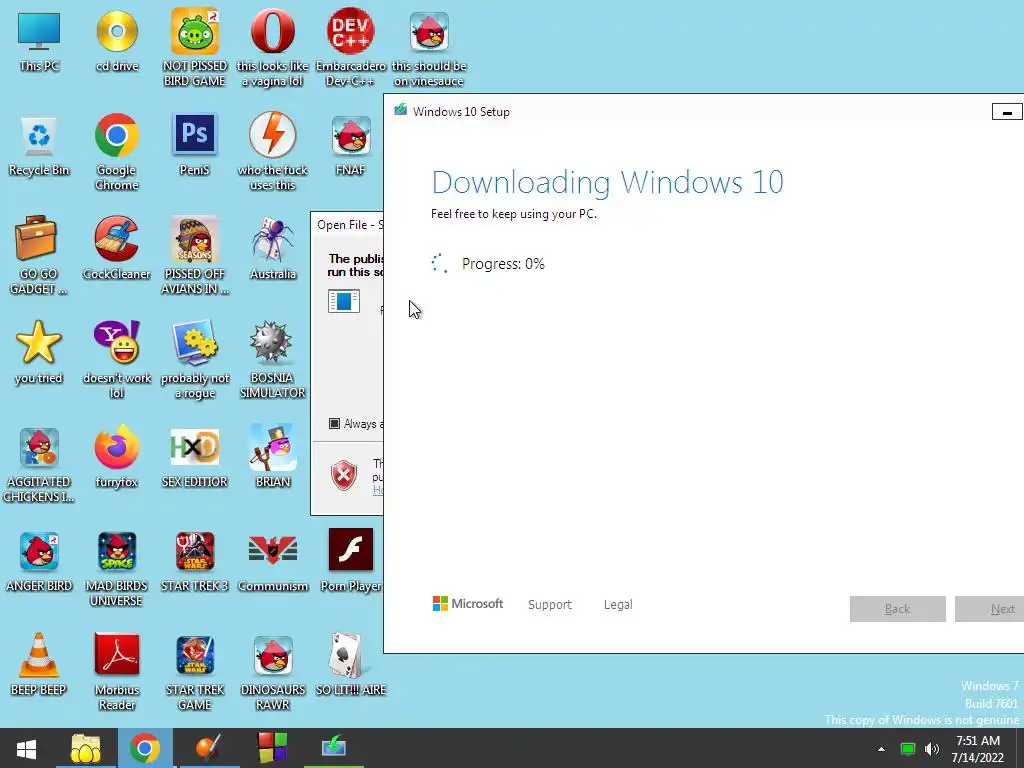Click the 'Downloading Windows 10' heading
Screen dimensions: 1024x768
pyautogui.click(x=607, y=182)
